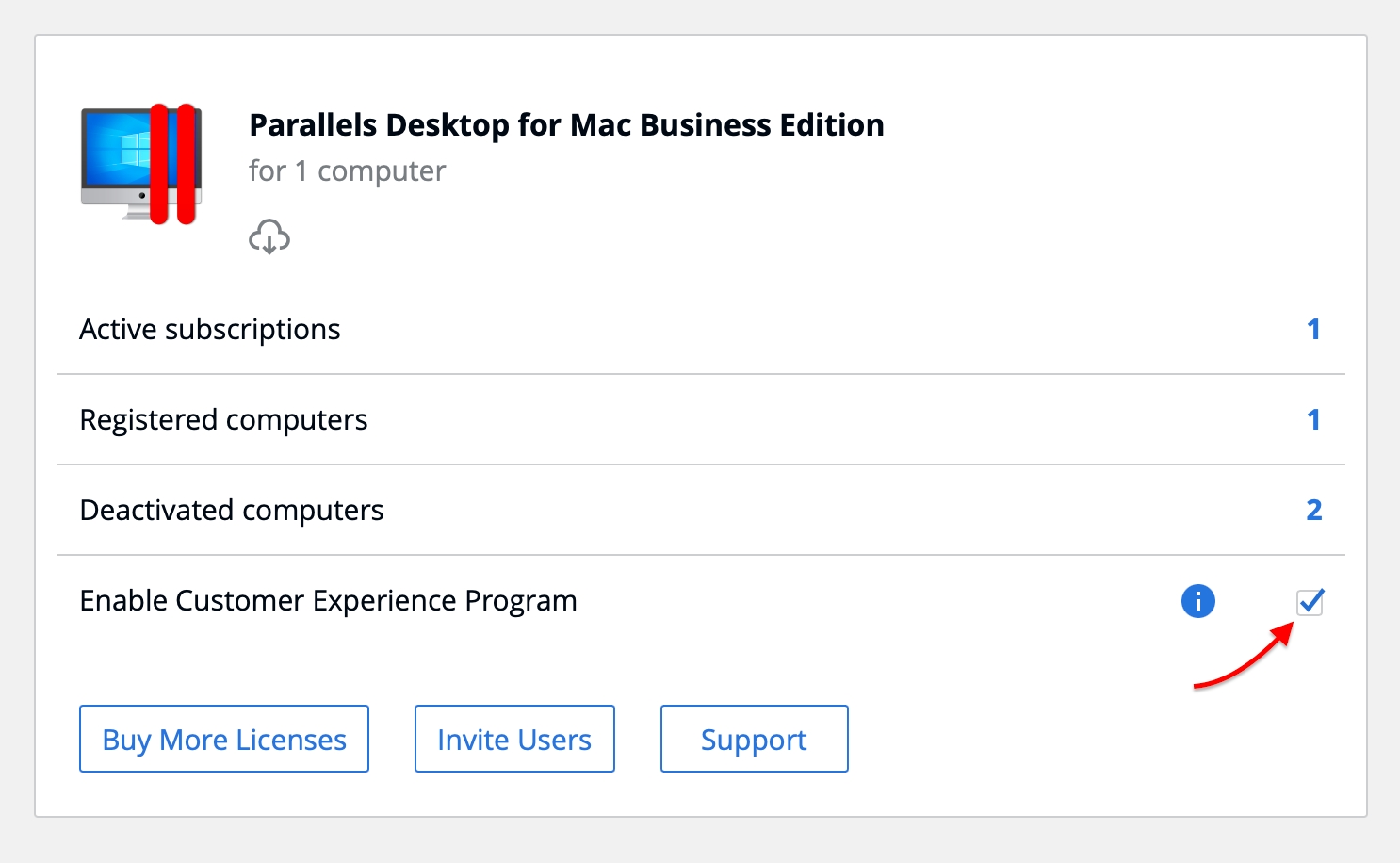Click the Buy More Licenses button
1400x863 pixels.
[x=224, y=740]
